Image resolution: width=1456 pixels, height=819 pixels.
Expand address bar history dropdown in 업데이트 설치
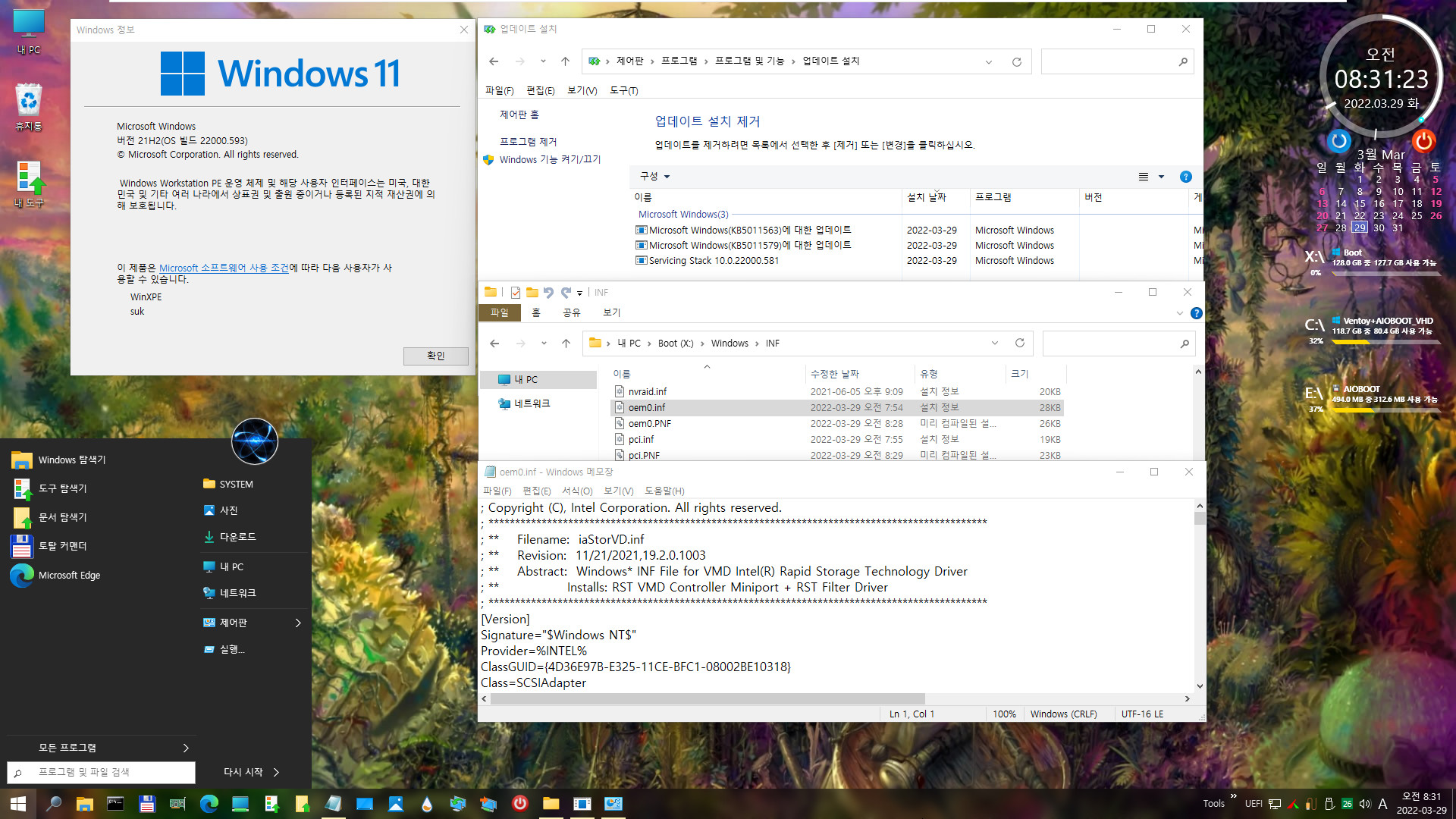click(989, 61)
